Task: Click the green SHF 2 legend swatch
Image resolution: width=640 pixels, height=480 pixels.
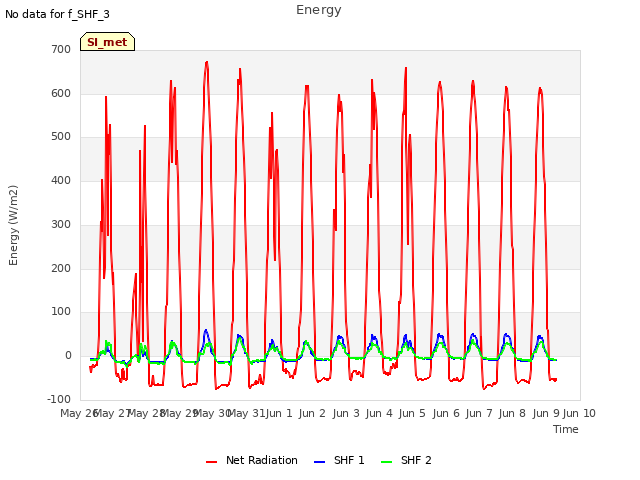Action: click(x=387, y=462)
